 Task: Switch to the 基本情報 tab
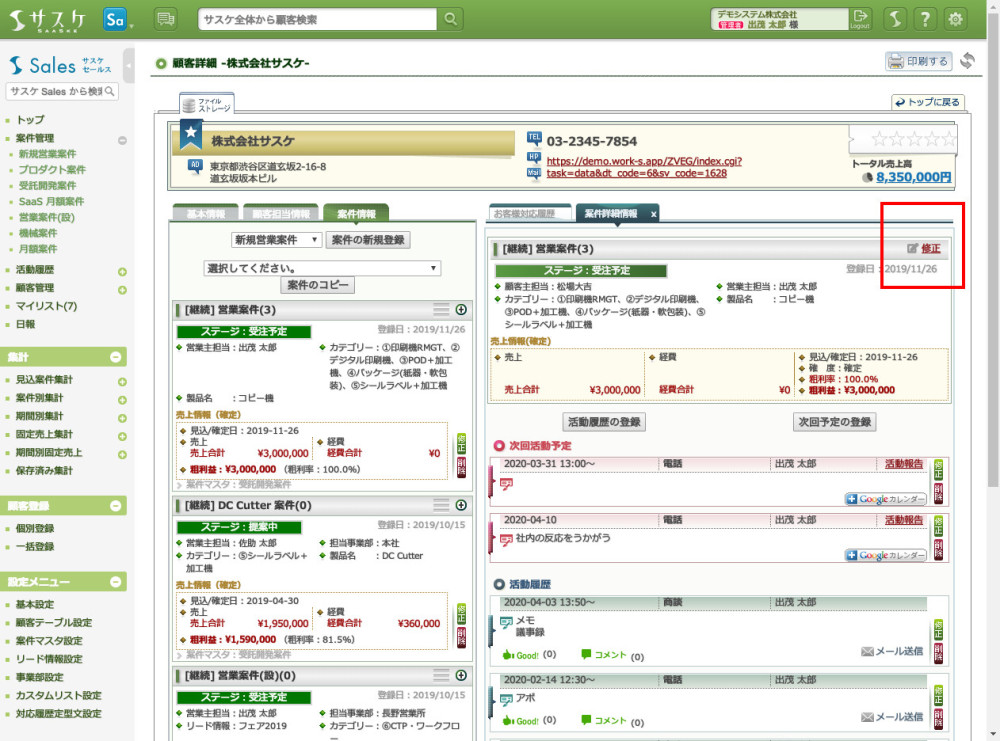tap(206, 213)
